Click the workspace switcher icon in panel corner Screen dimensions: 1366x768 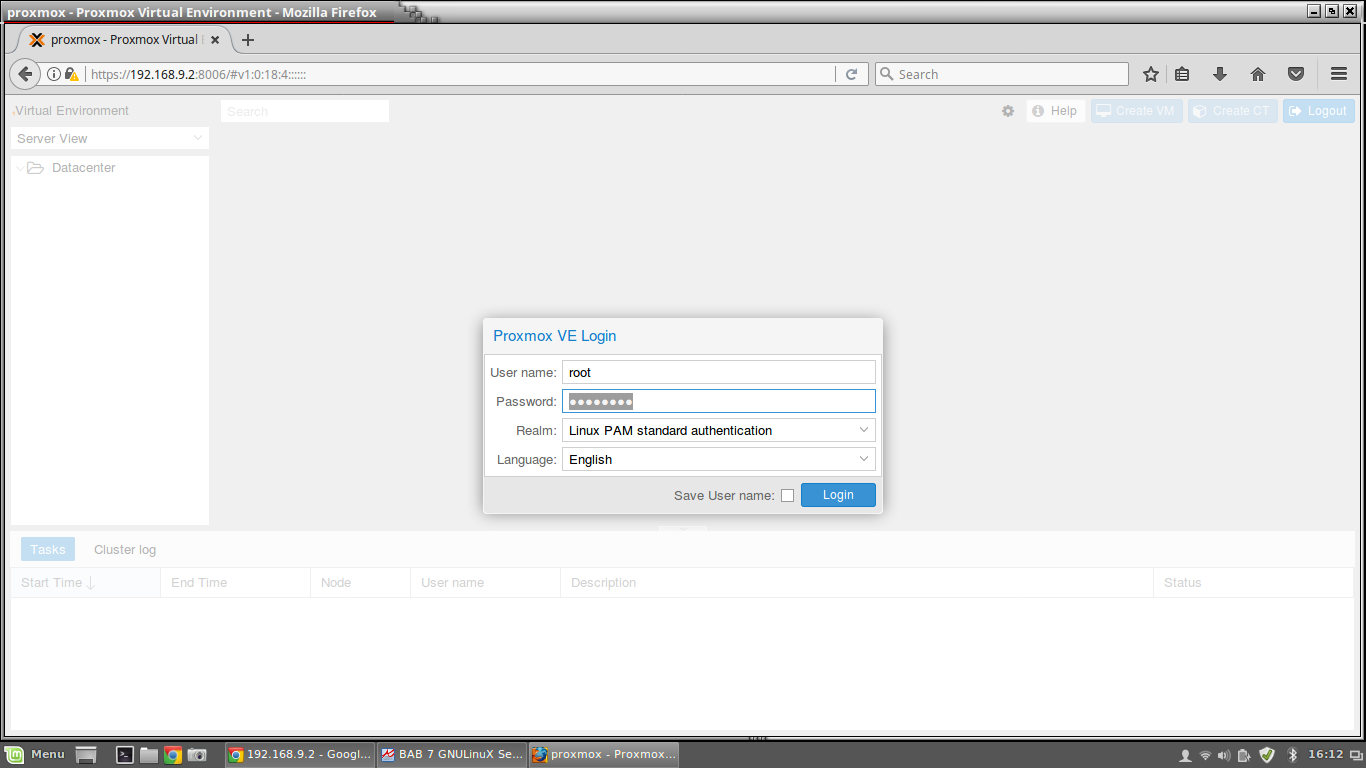pos(1356,755)
